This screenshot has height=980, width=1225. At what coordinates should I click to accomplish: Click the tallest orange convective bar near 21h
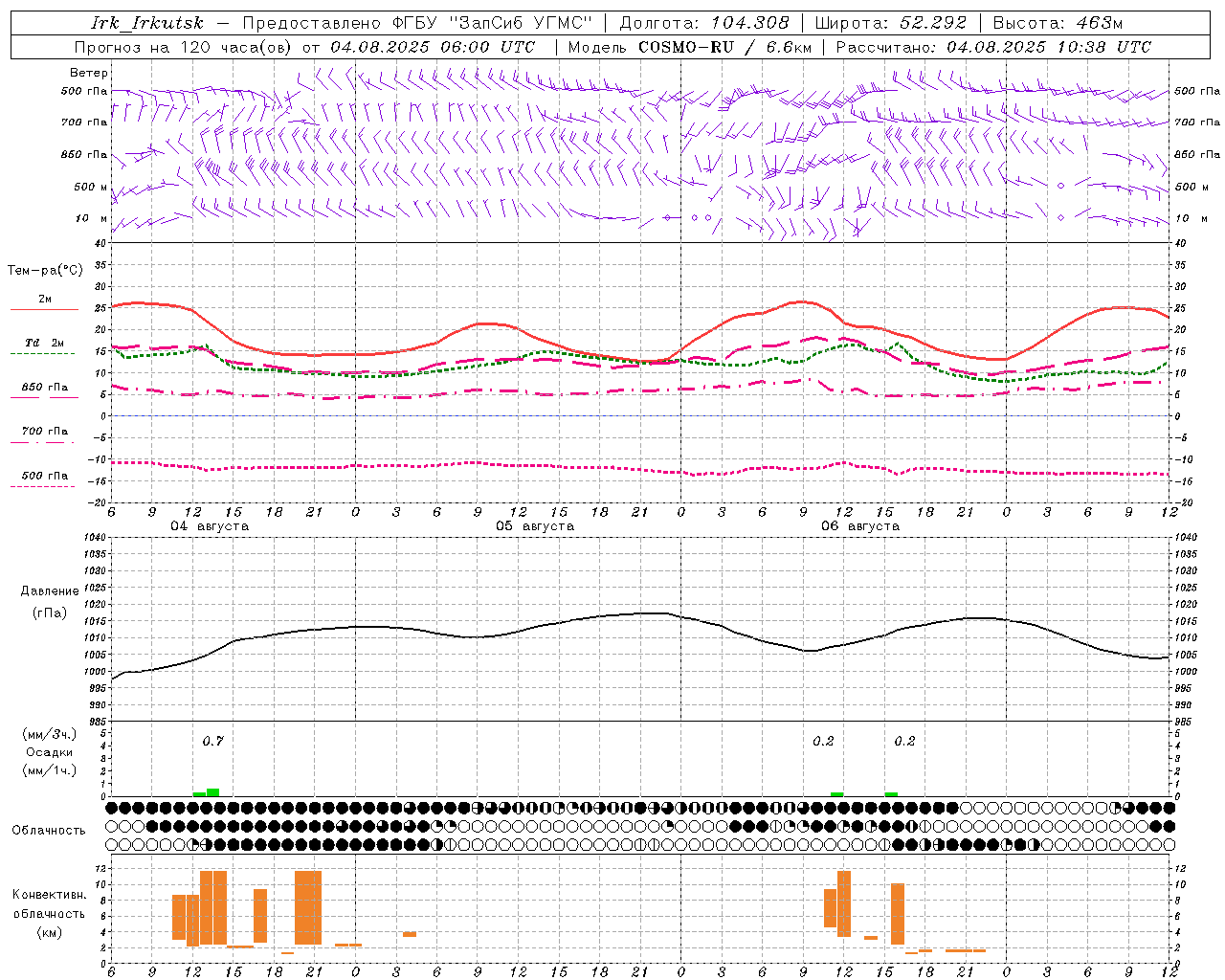coord(308,907)
